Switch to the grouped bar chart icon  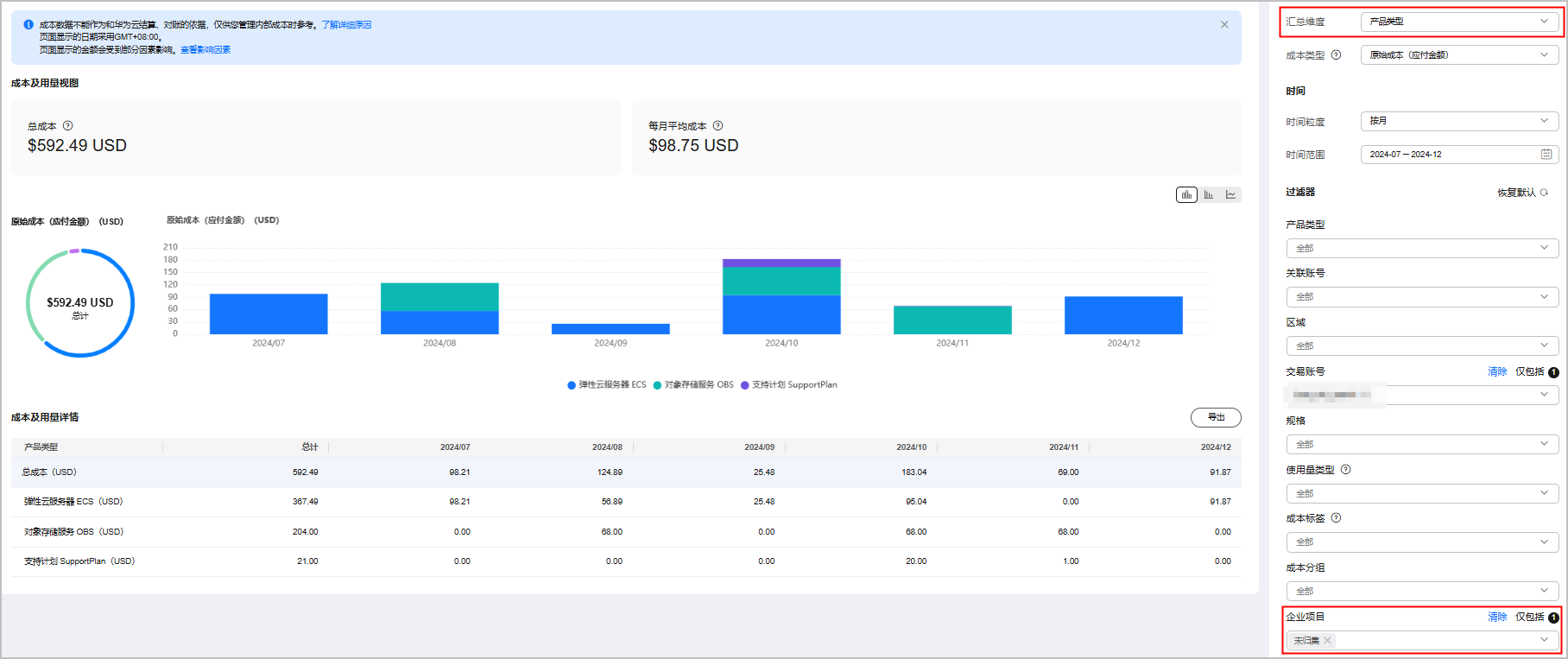1209,194
